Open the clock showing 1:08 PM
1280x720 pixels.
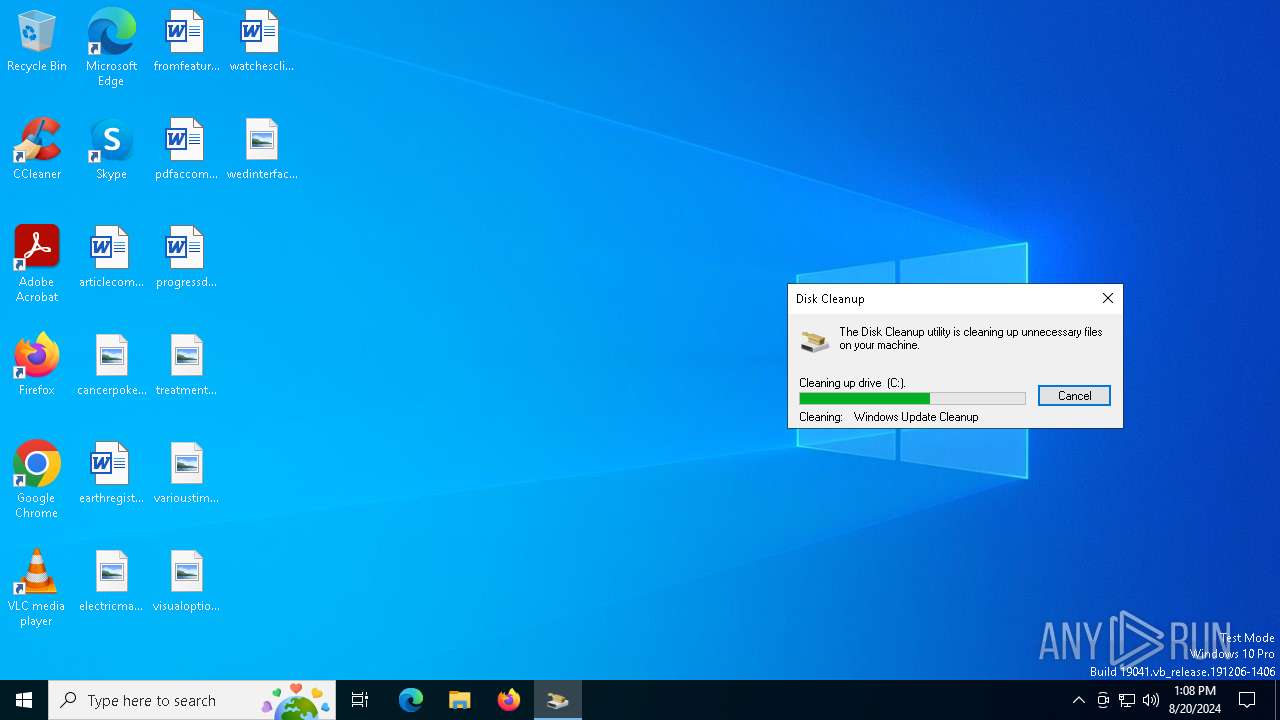click(x=1195, y=700)
